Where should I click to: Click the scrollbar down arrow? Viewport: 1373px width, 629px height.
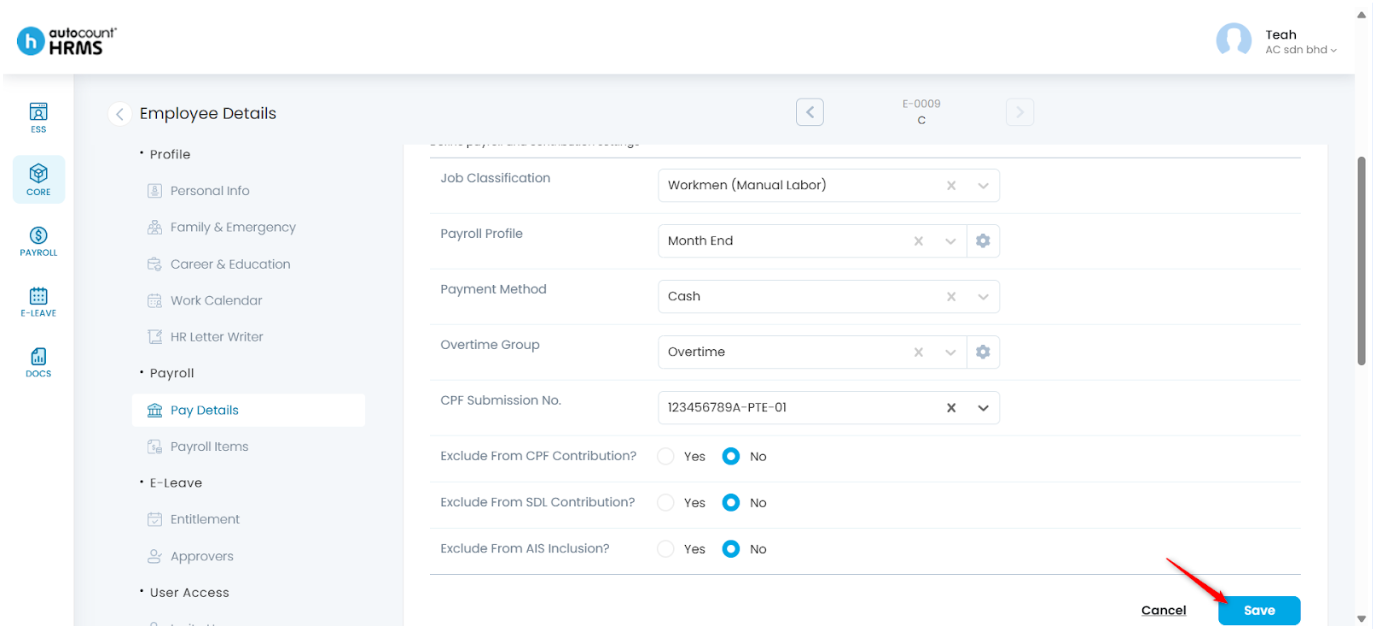(1361, 618)
